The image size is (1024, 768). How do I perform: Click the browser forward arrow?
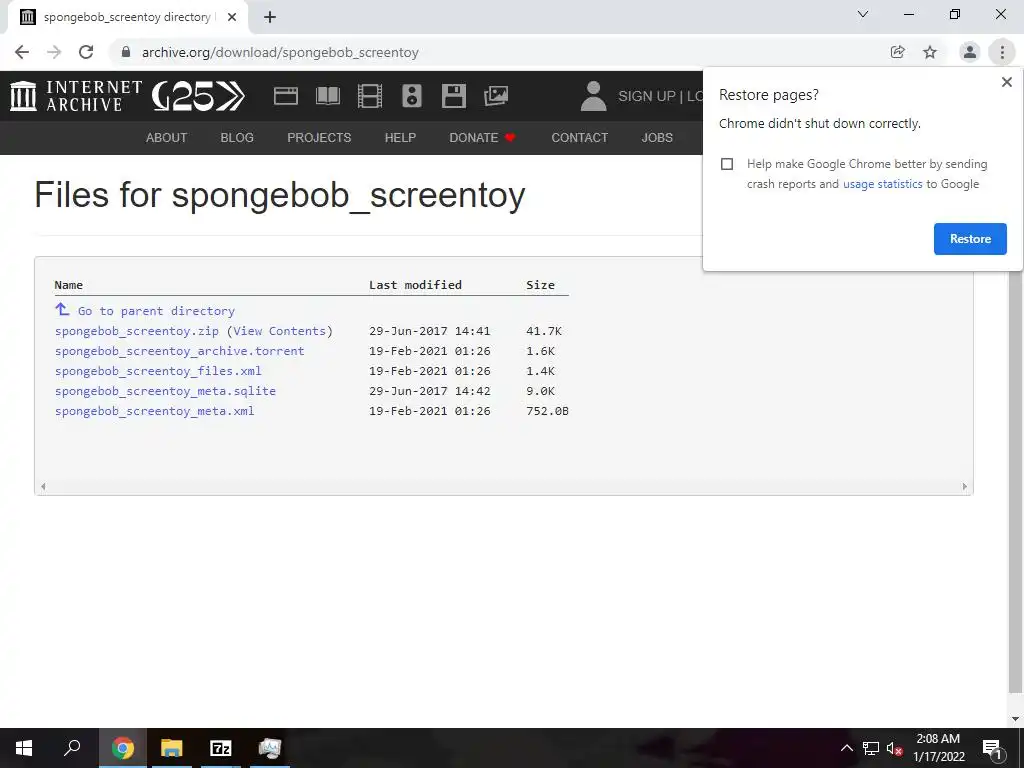click(54, 52)
